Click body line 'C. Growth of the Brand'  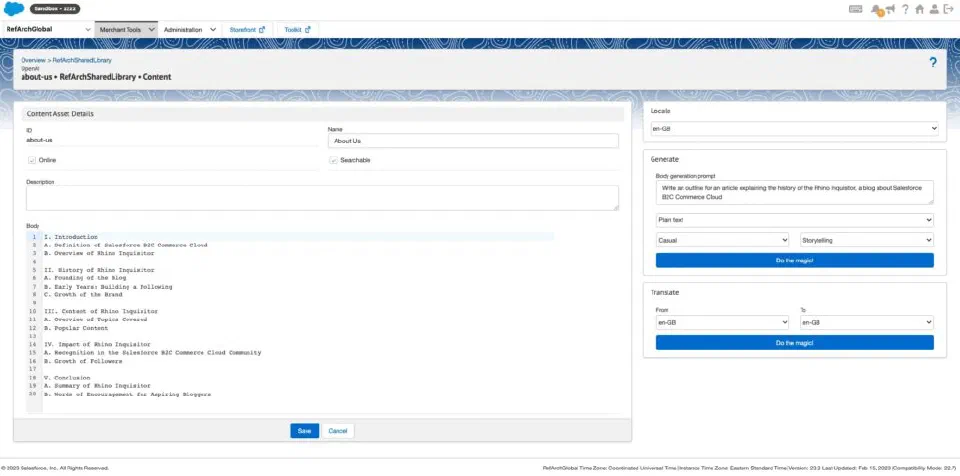(83, 294)
